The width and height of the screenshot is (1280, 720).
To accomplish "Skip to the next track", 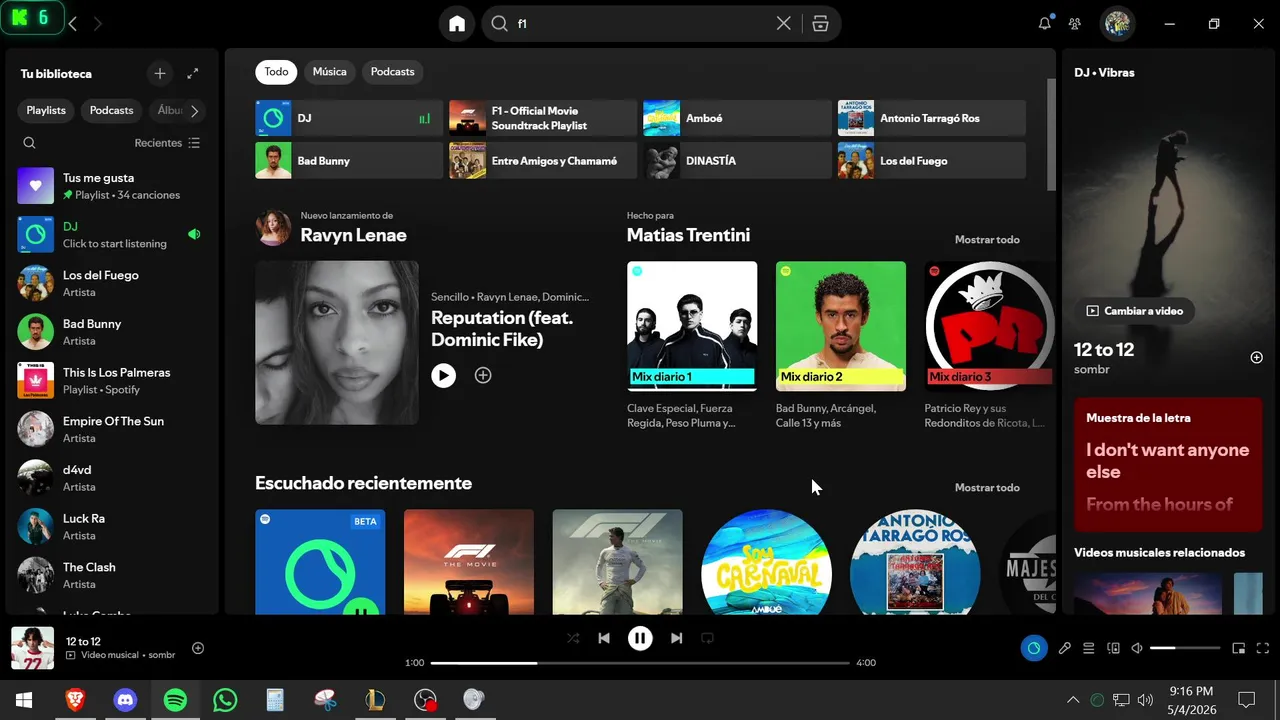I will pos(676,638).
